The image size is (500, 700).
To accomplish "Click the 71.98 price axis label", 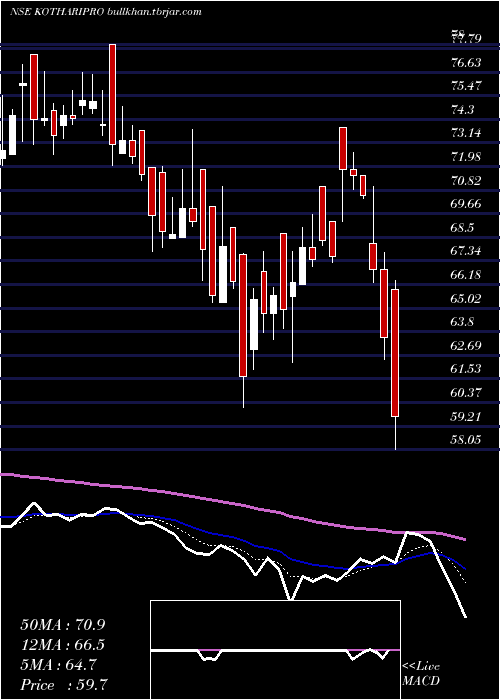I will pyautogui.click(x=466, y=157).
